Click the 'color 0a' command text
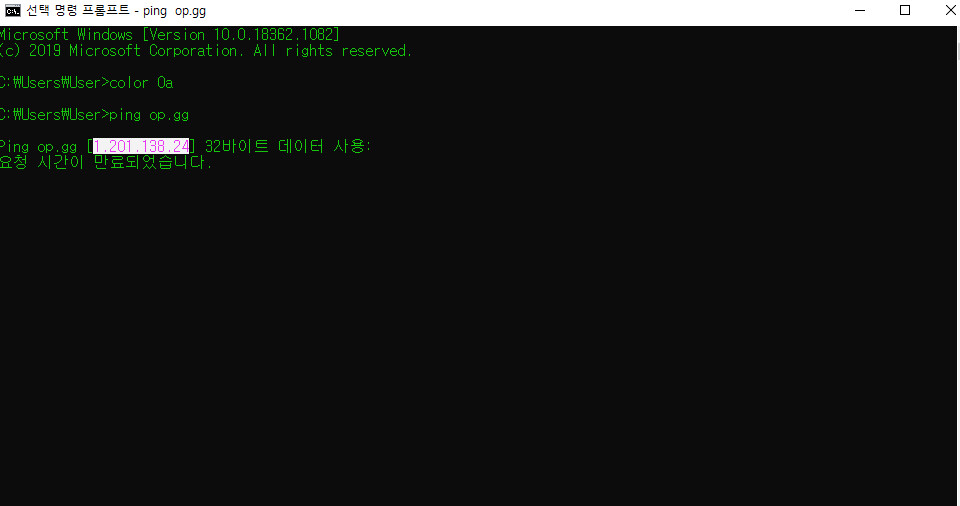Image resolution: width=960 pixels, height=506 pixels. tap(141, 83)
